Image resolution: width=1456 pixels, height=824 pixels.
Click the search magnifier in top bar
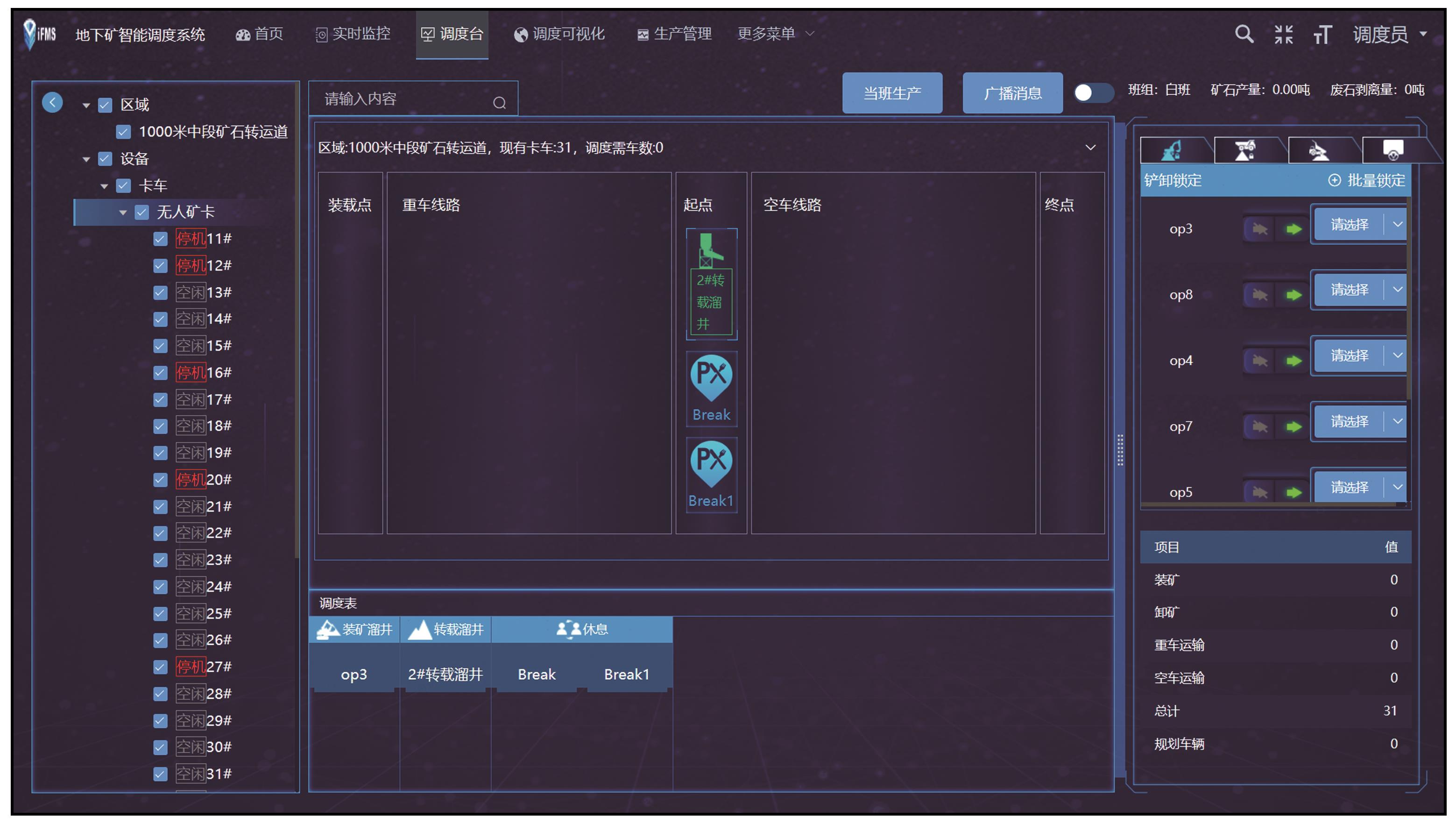(1244, 35)
